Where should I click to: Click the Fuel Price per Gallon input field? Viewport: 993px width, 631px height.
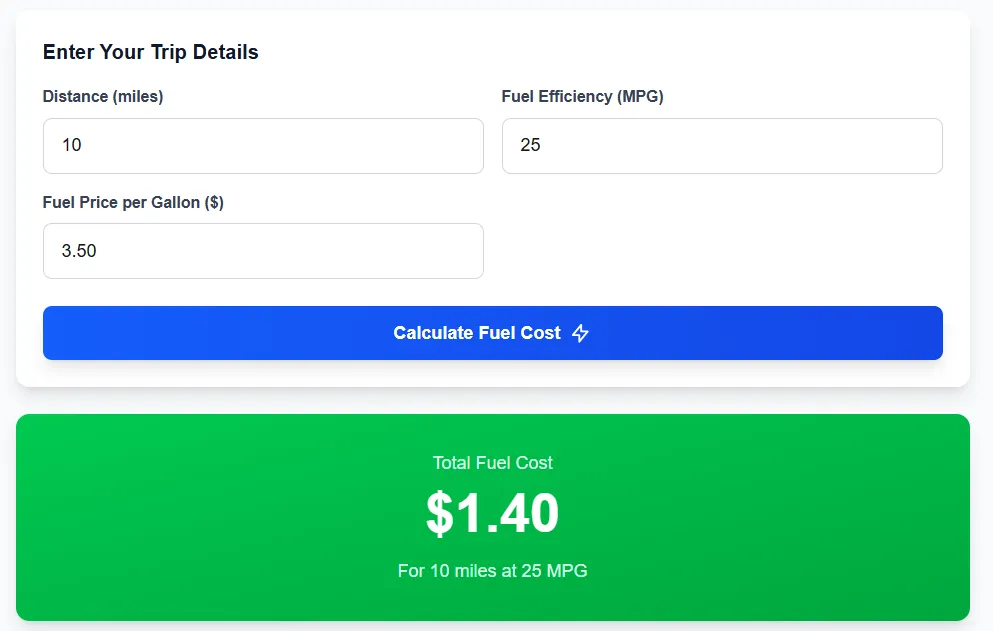coord(263,251)
